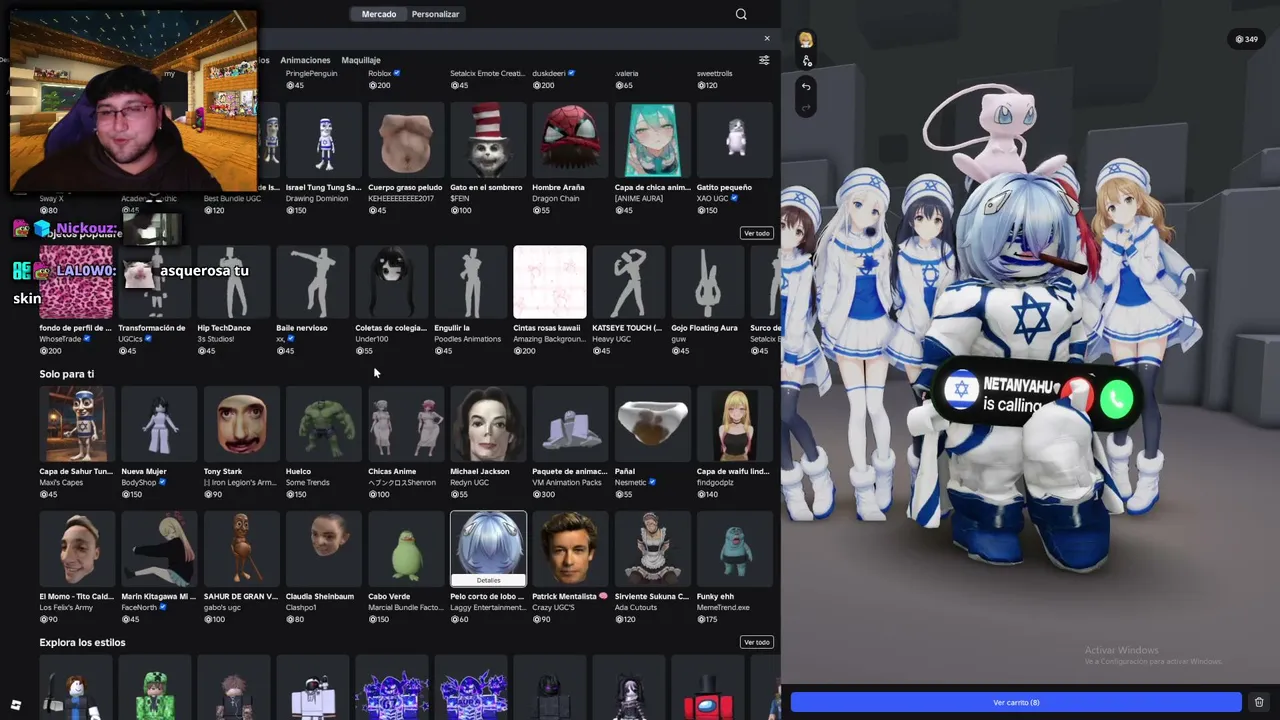
Task: Select the Marin Kitagawa item
Action: tap(159, 549)
